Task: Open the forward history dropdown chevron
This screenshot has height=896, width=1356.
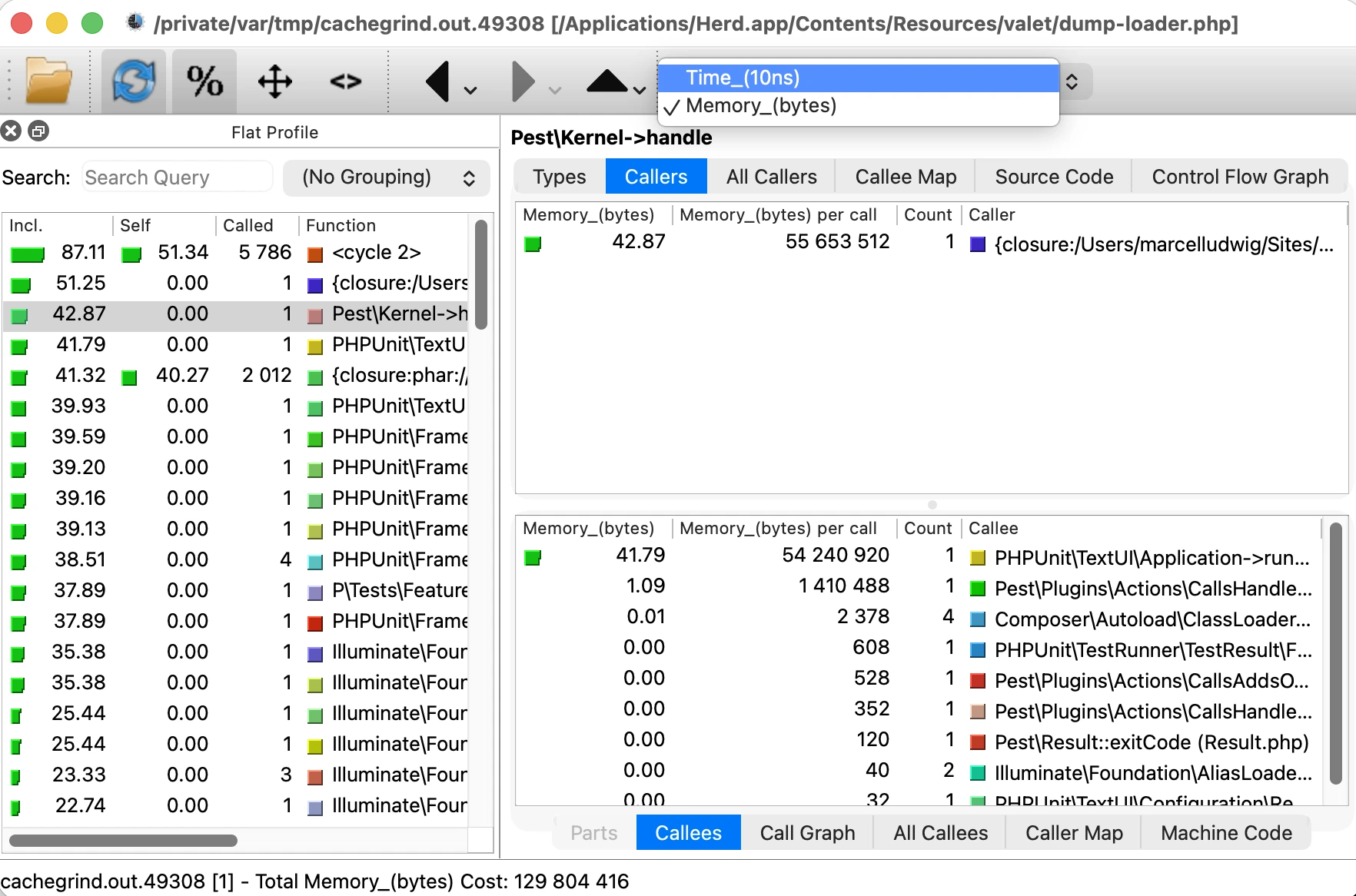Action: tap(555, 91)
